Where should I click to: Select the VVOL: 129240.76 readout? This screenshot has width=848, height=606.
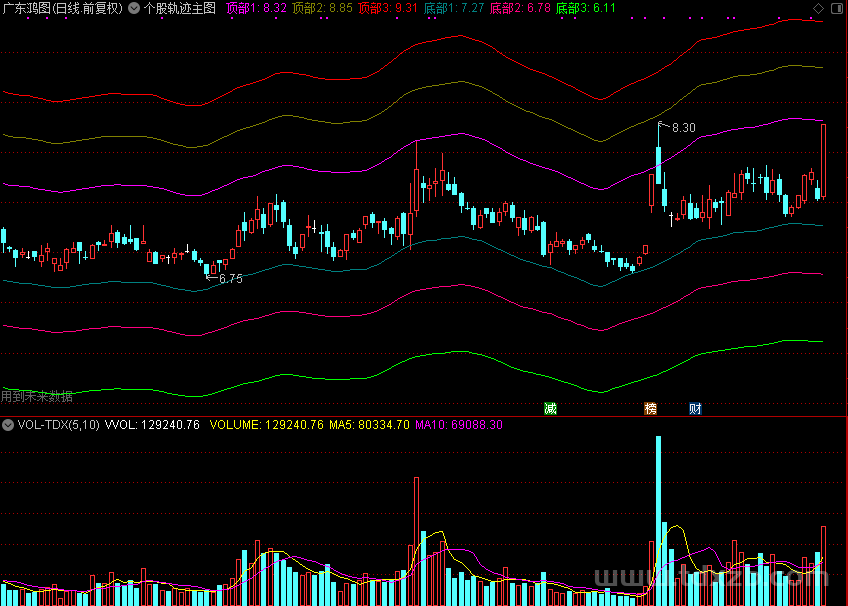point(152,425)
